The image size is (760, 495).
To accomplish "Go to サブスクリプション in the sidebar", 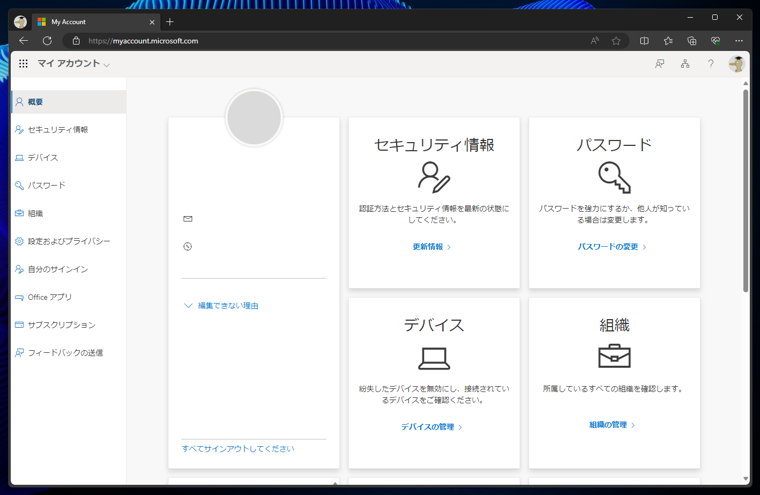I will [69, 325].
